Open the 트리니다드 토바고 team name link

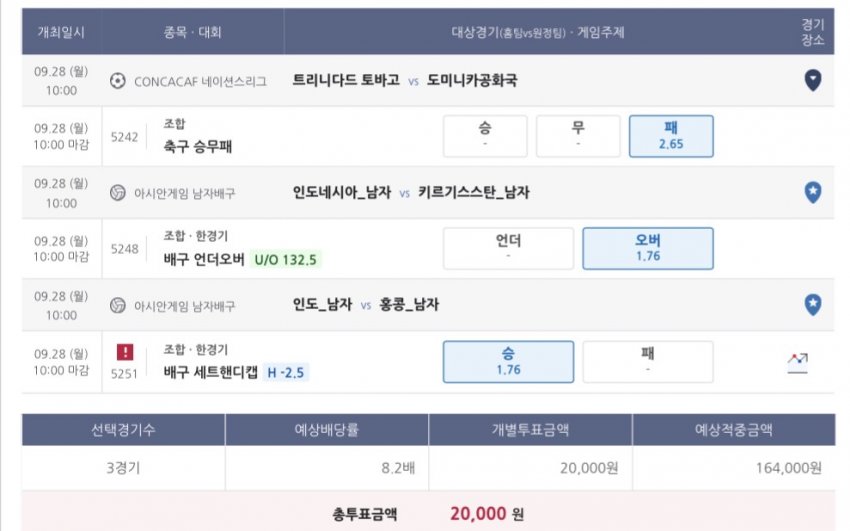(346, 80)
